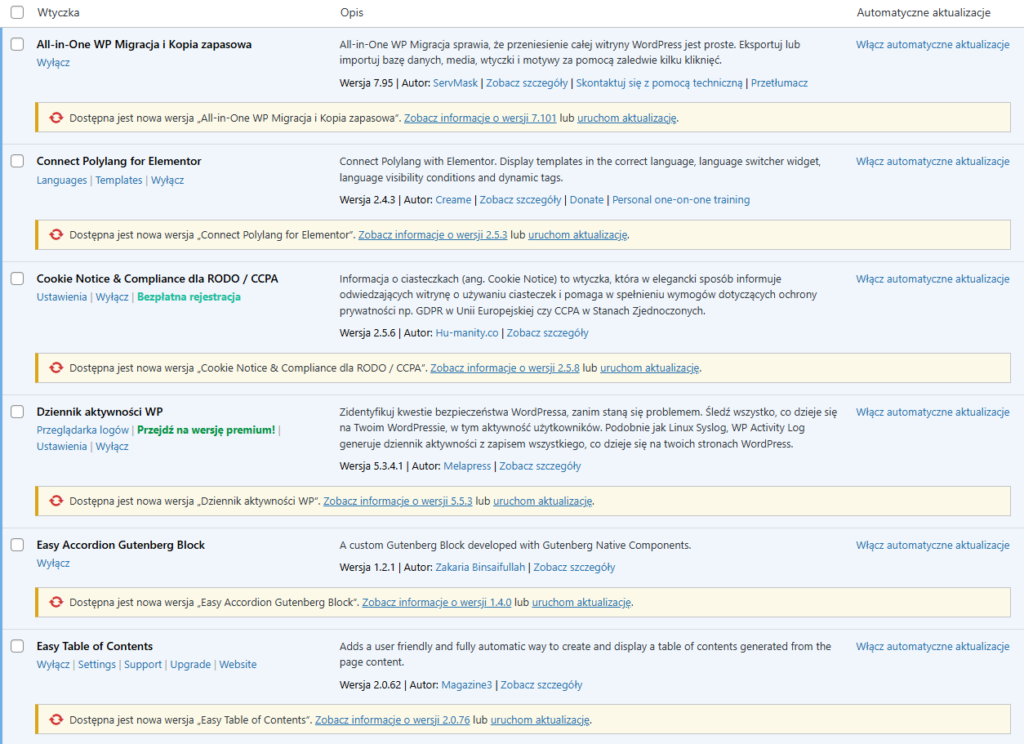1024x744 pixels.
Task: Click the red update icon in Connect Polylang notice
Action: pos(56,235)
